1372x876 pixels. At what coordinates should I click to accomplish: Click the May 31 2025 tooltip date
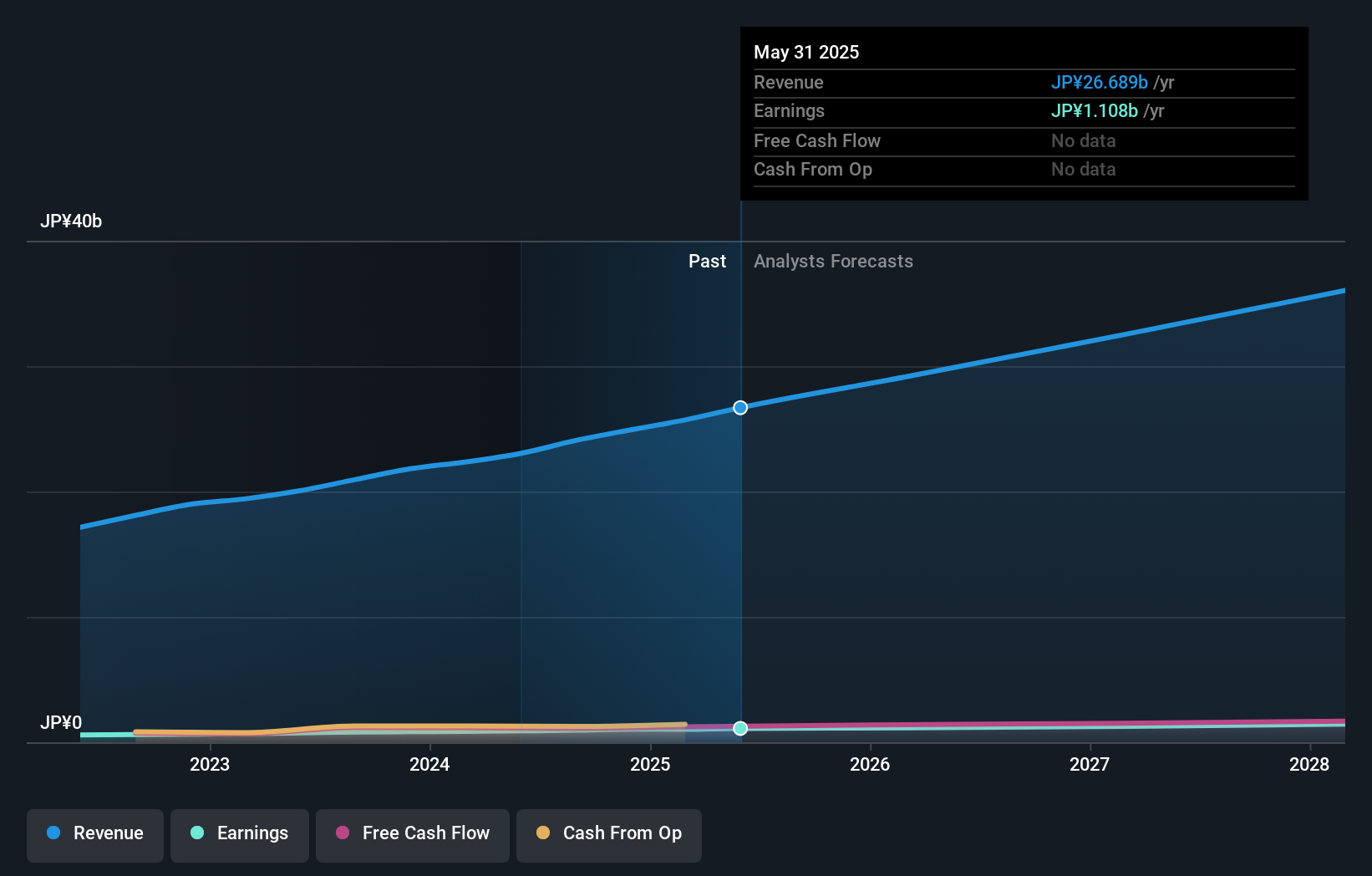pyautogui.click(x=806, y=52)
